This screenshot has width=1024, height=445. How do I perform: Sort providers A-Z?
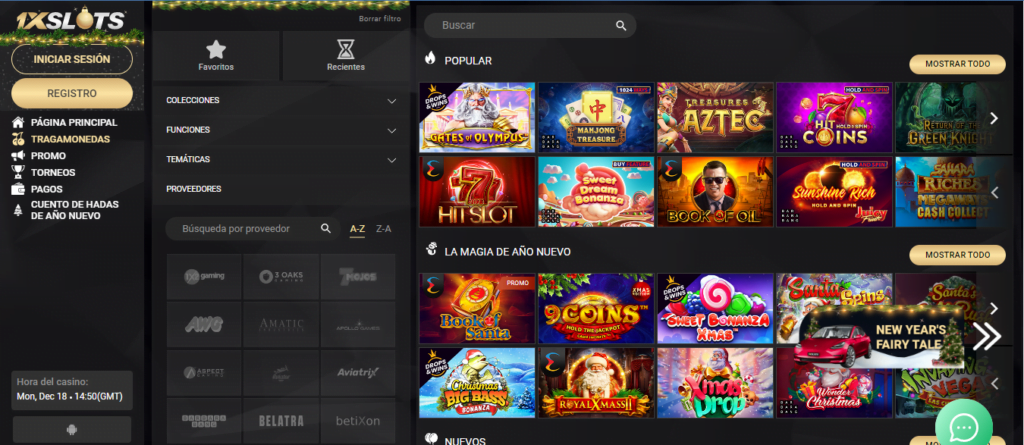coord(357,229)
